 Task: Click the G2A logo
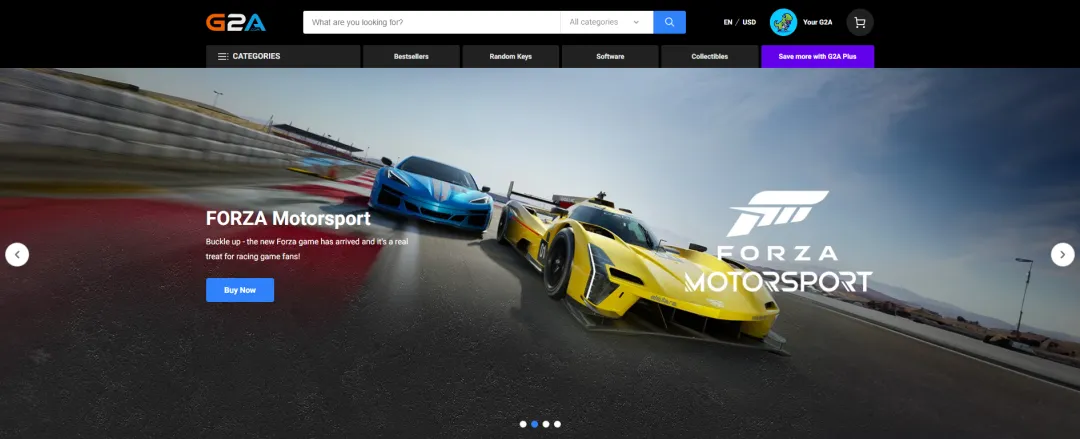click(x=236, y=22)
